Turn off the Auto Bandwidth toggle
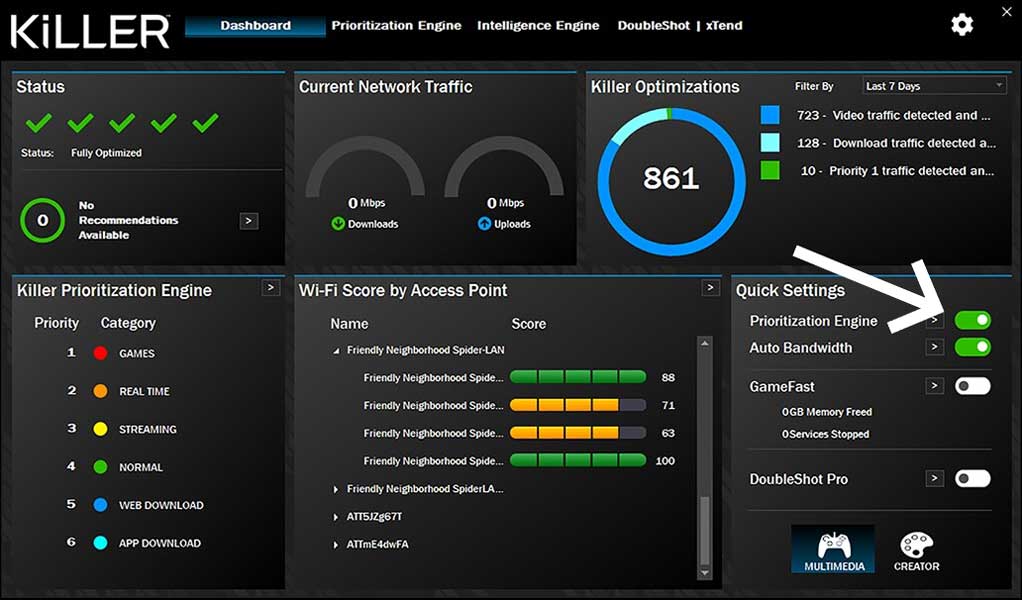The image size is (1022, 600). [972, 347]
